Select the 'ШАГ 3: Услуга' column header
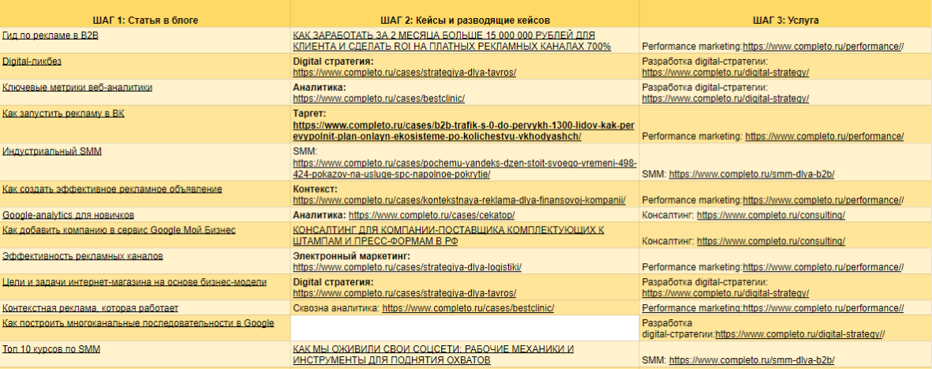The height and width of the screenshot is (369, 932). point(786,20)
